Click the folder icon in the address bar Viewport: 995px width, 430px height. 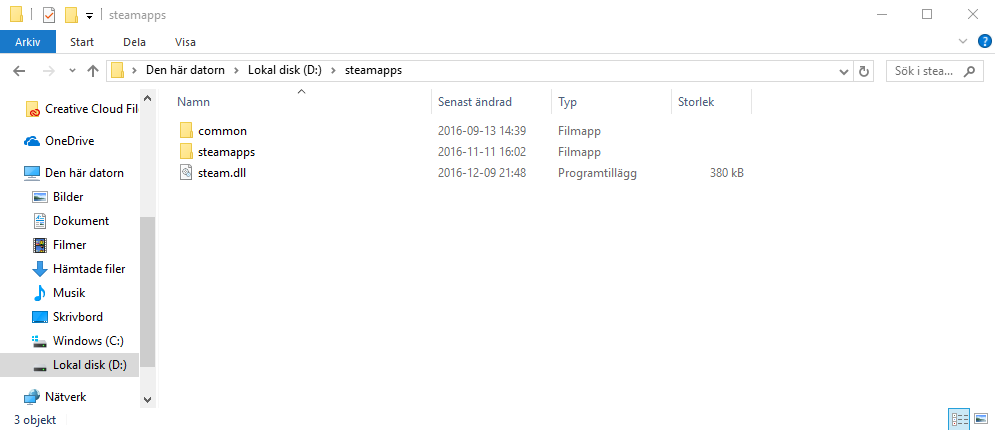click(117, 71)
